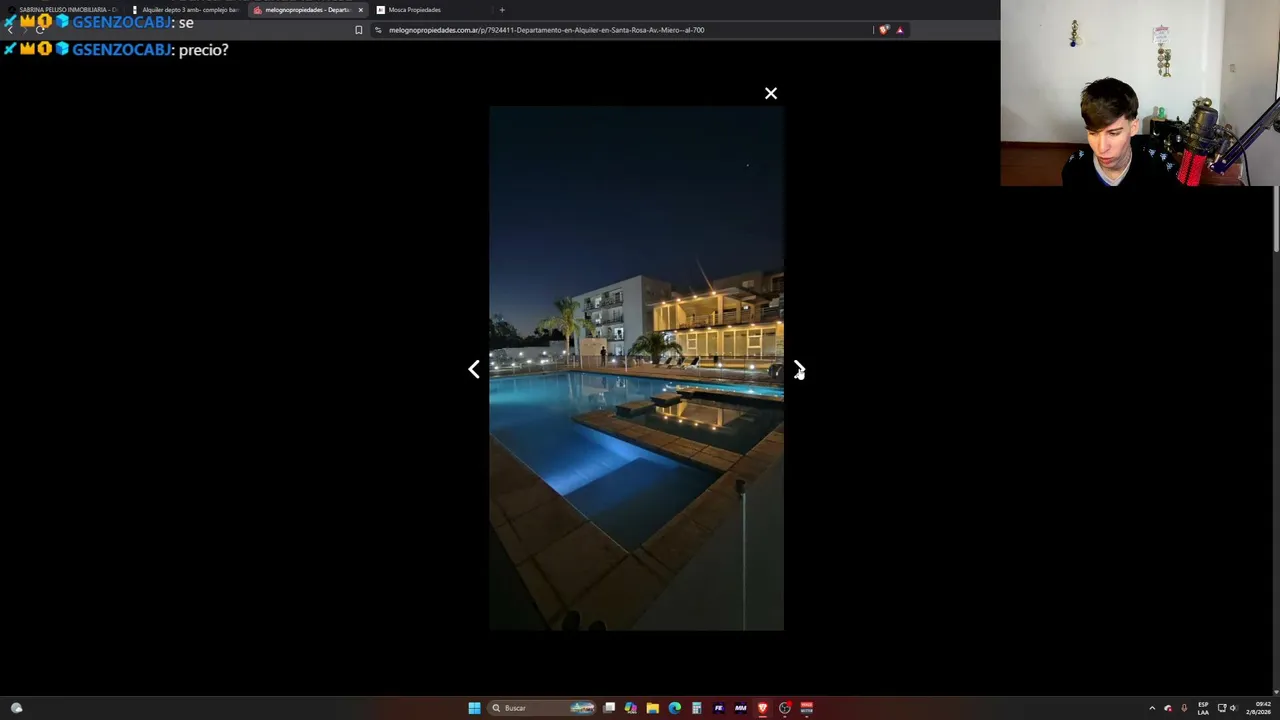The image size is (1280, 720).
Task: Open the cloud sync tray icon
Action: (x=1167, y=708)
